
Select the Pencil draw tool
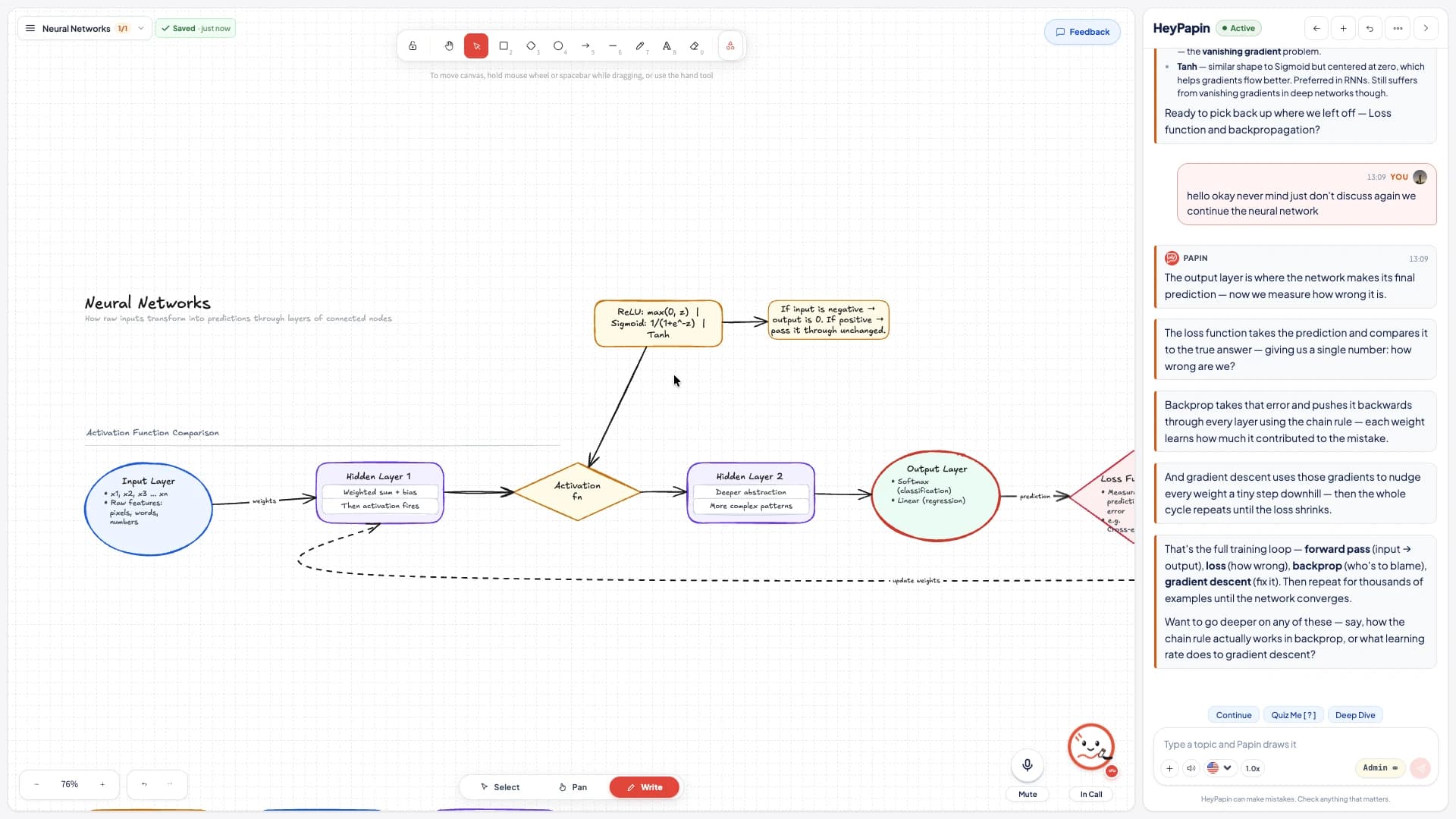coord(640,46)
